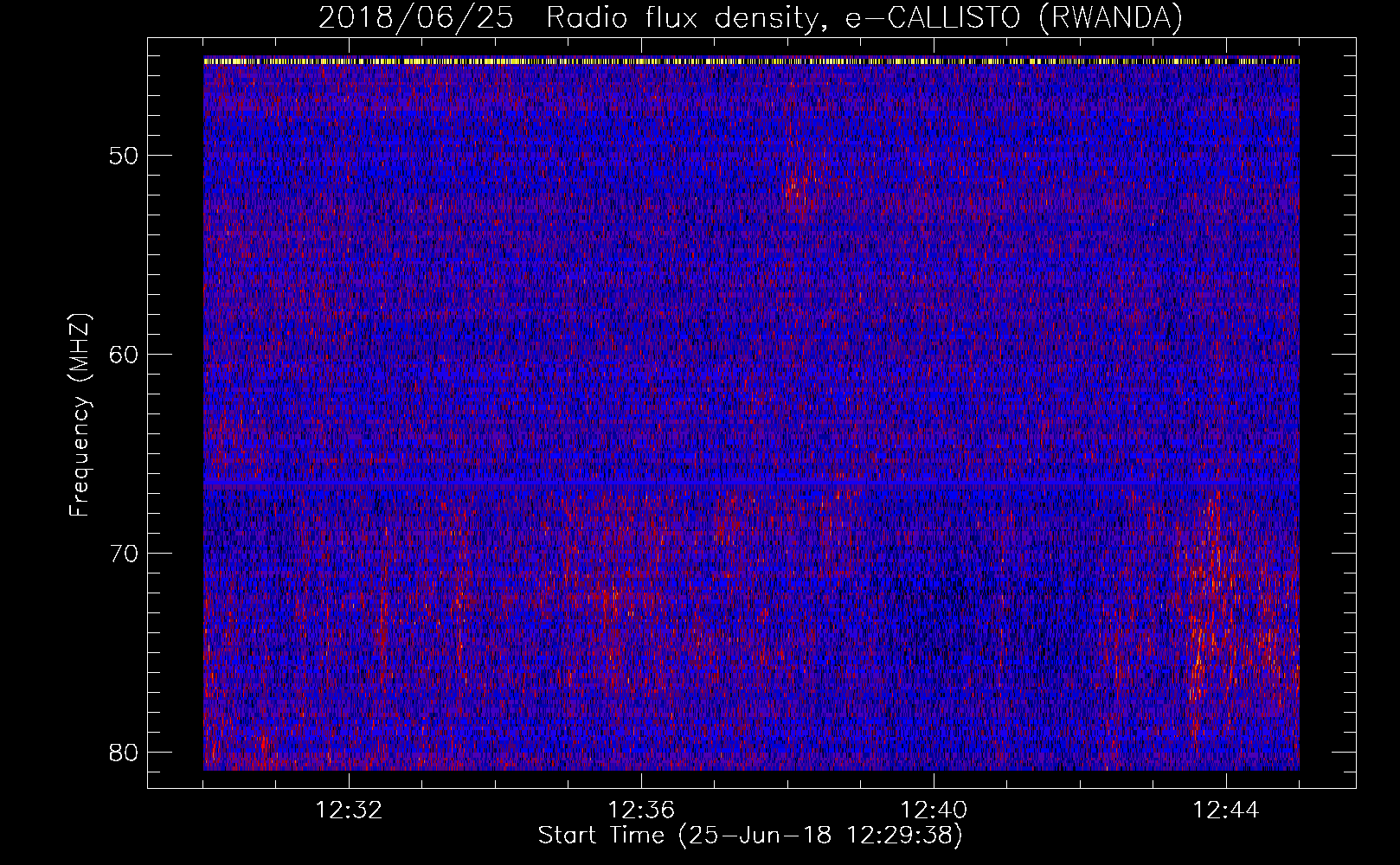
Task: Click the left-axis 80 frequency label
Action: click(x=125, y=752)
